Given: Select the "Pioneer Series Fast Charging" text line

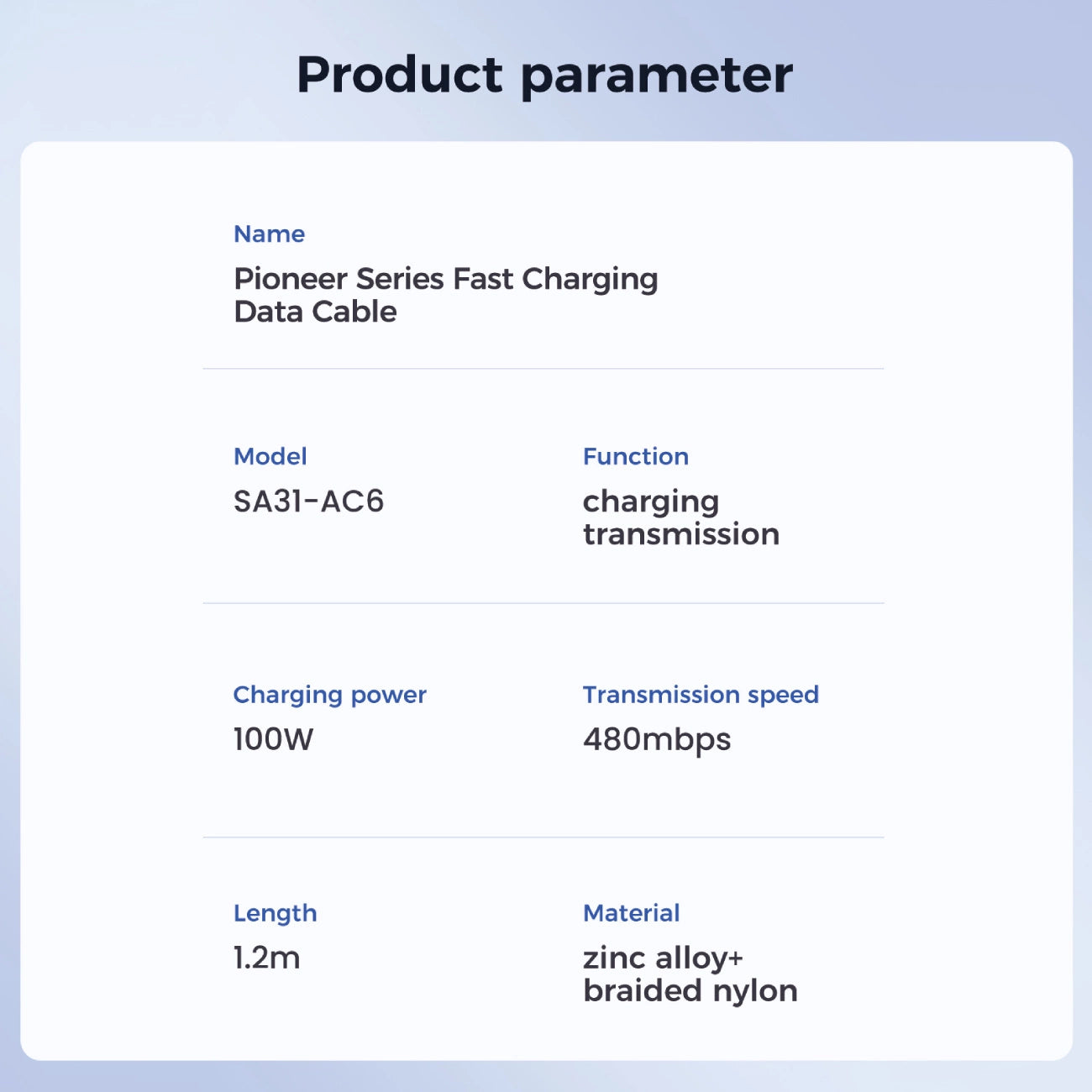Looking at the screenshot, I should tap(445, 279).
